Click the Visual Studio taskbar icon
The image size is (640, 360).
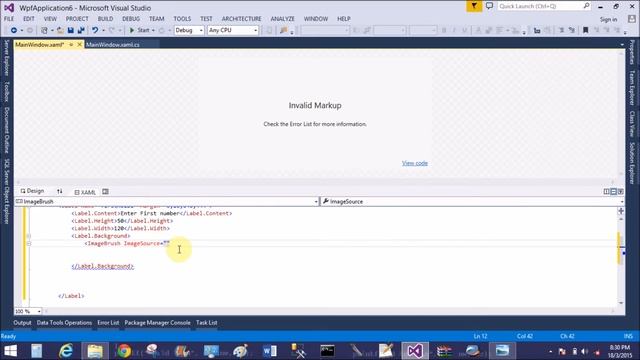pyautogui.click(x=415, y=351)
